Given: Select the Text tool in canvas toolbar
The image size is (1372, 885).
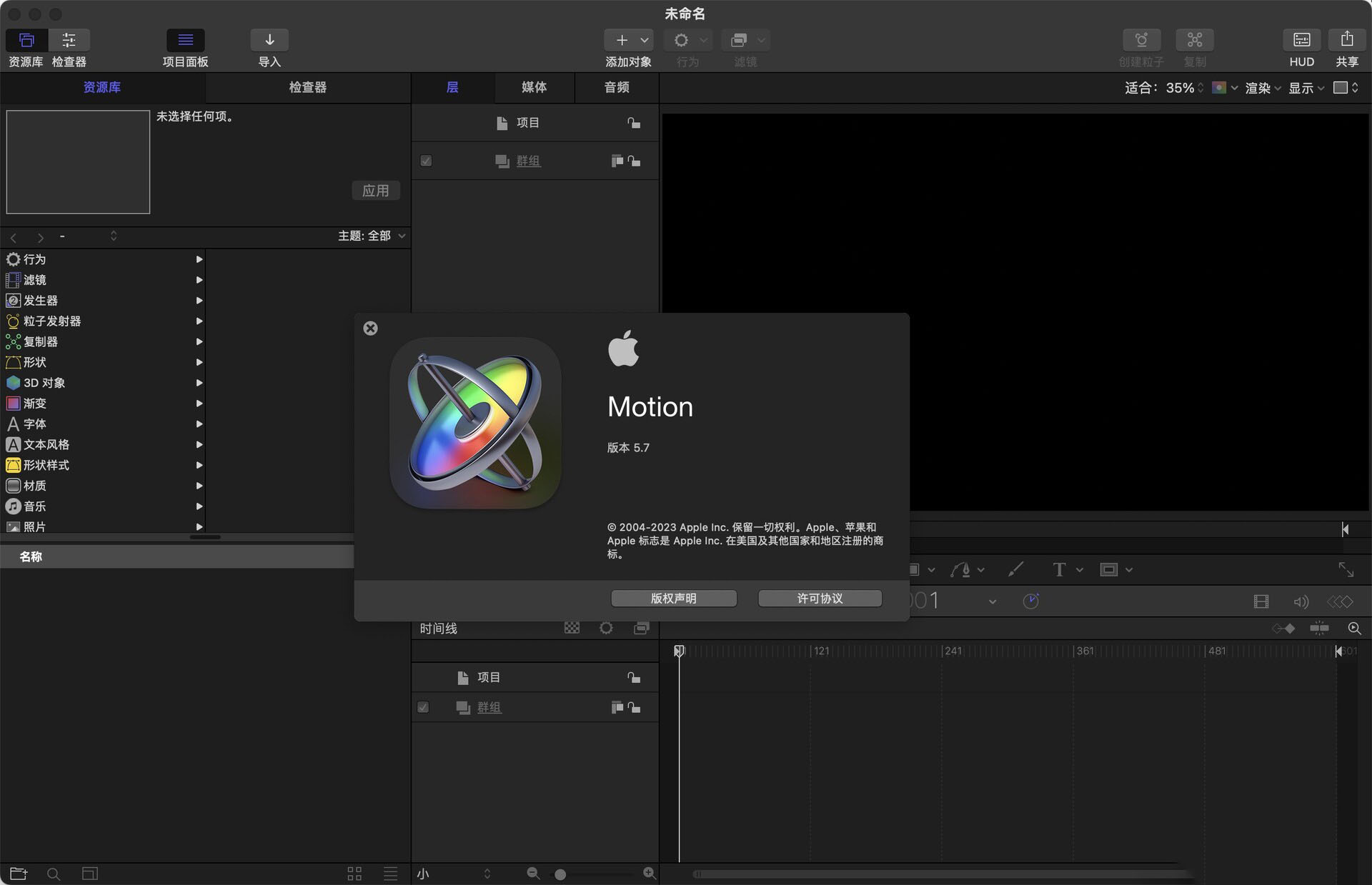Looking at the screenshot, I should (1059, 569).
